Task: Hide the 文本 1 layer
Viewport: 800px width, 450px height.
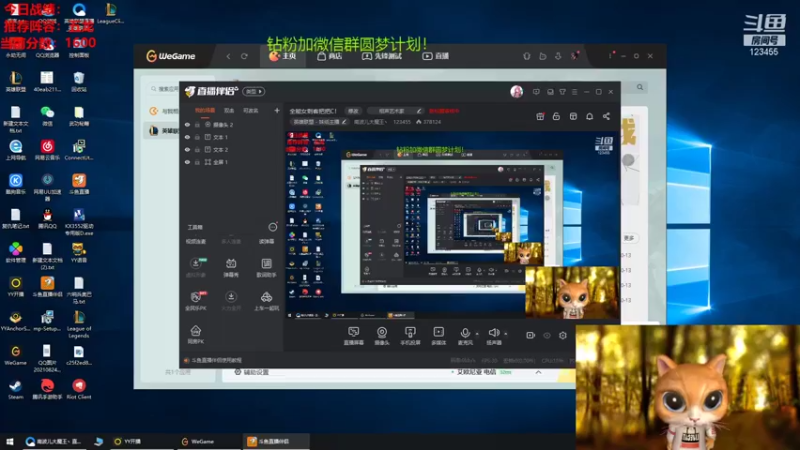Action: pyautogui.click(x=187, y=137)
